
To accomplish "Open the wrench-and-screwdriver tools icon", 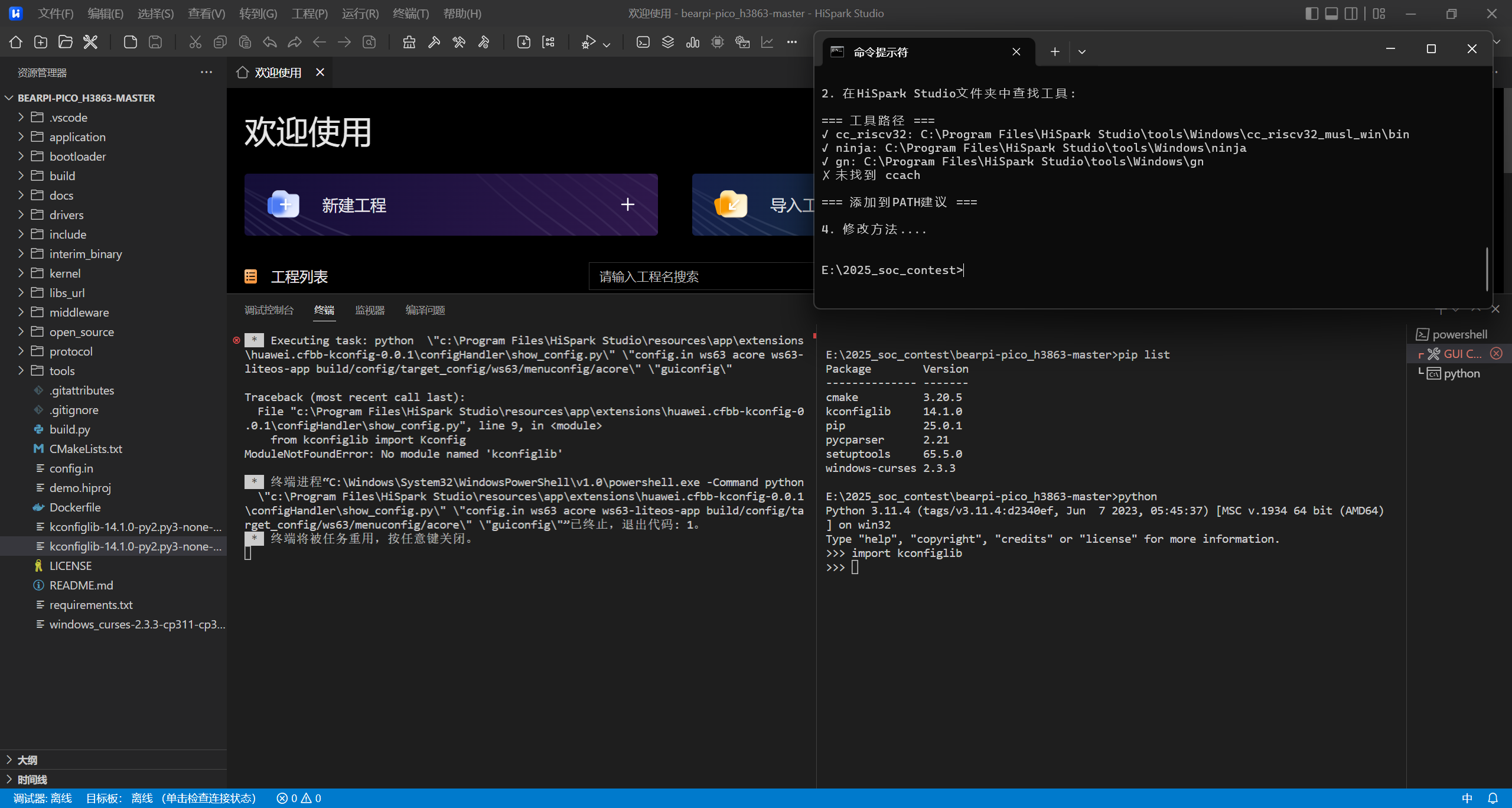I will pyautogui.click(x=90, y=42).
